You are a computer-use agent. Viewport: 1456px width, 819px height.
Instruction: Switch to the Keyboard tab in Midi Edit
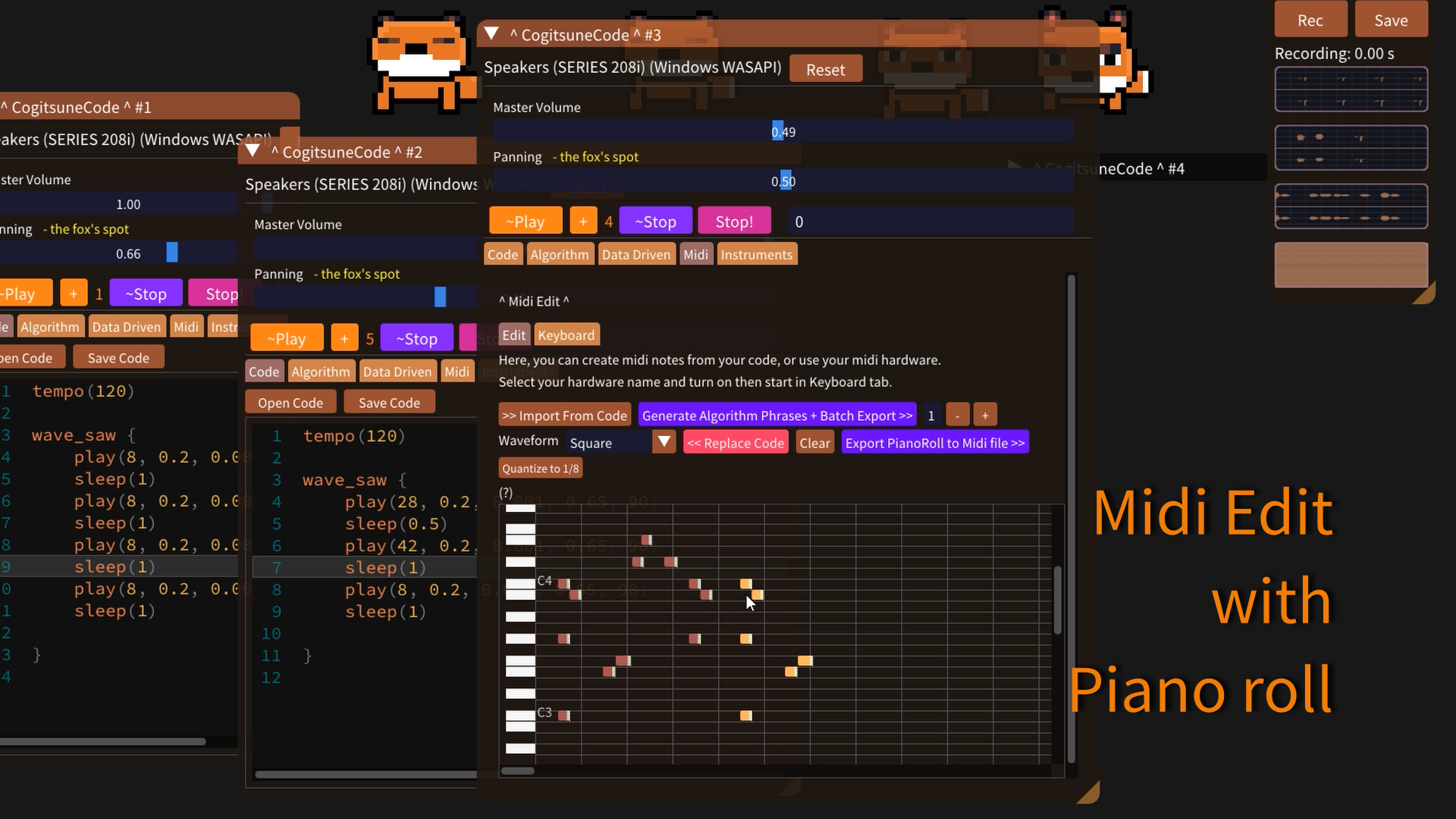[x=566, y=334]
